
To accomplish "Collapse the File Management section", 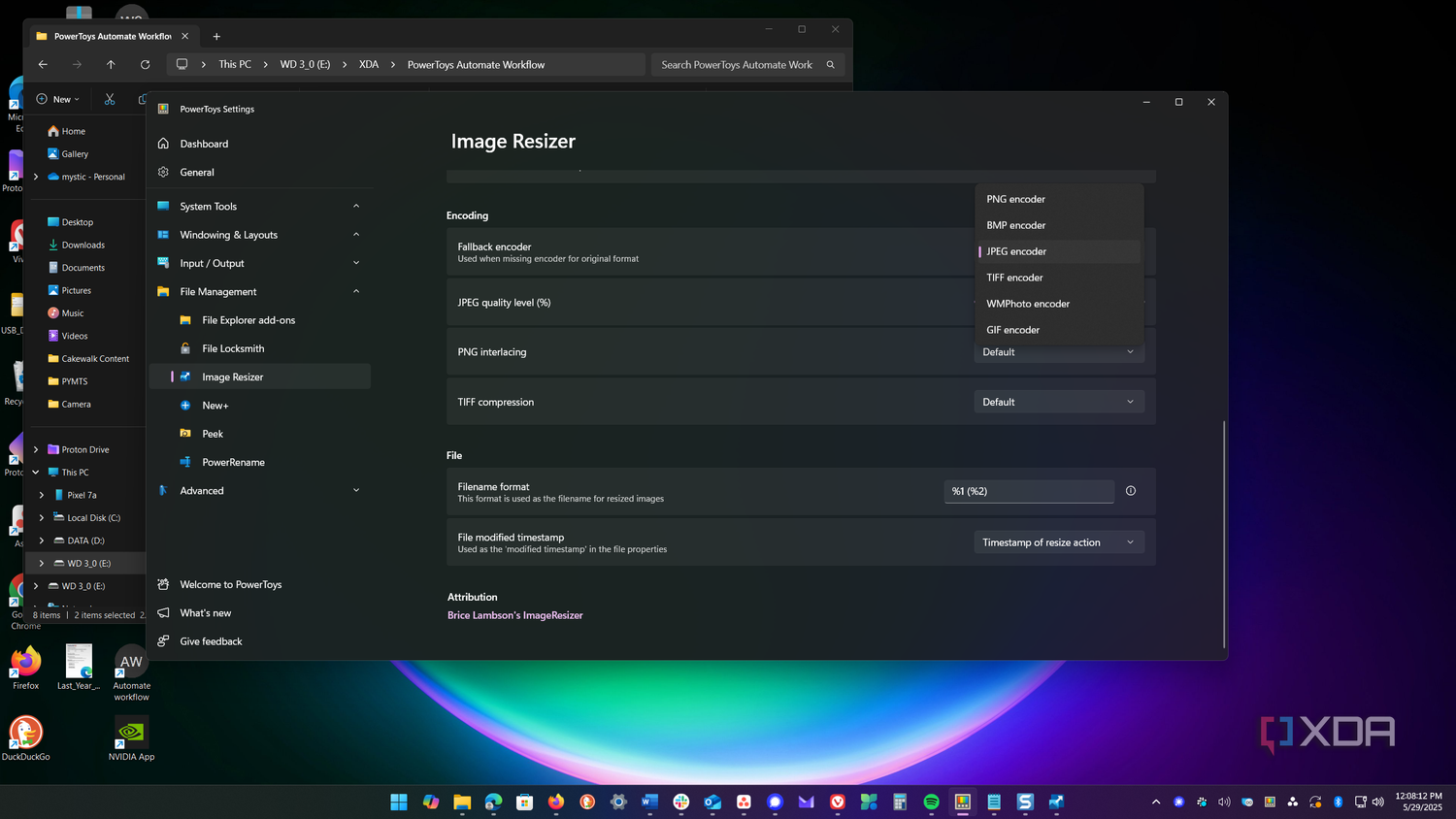I will tap(356, 291).
